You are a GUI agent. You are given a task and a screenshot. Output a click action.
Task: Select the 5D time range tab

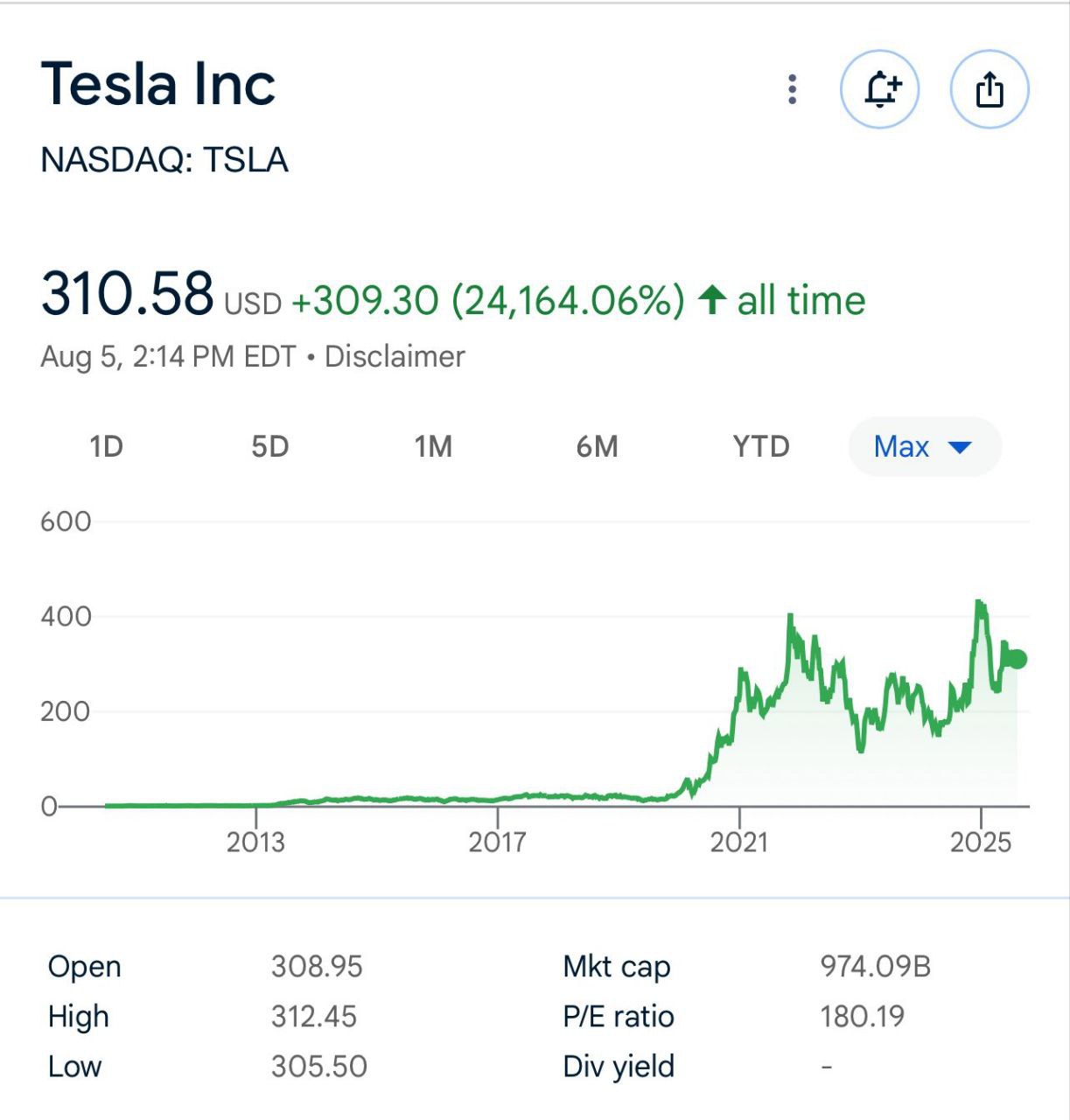point(269,446)
